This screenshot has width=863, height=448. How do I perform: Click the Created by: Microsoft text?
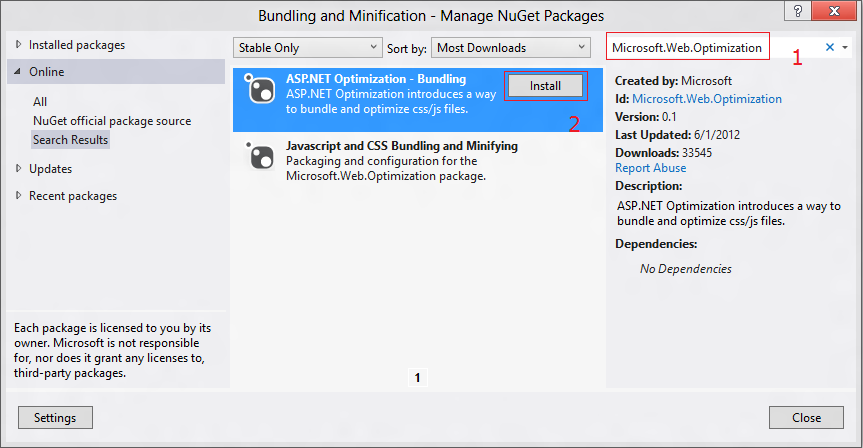click(673, 81)
